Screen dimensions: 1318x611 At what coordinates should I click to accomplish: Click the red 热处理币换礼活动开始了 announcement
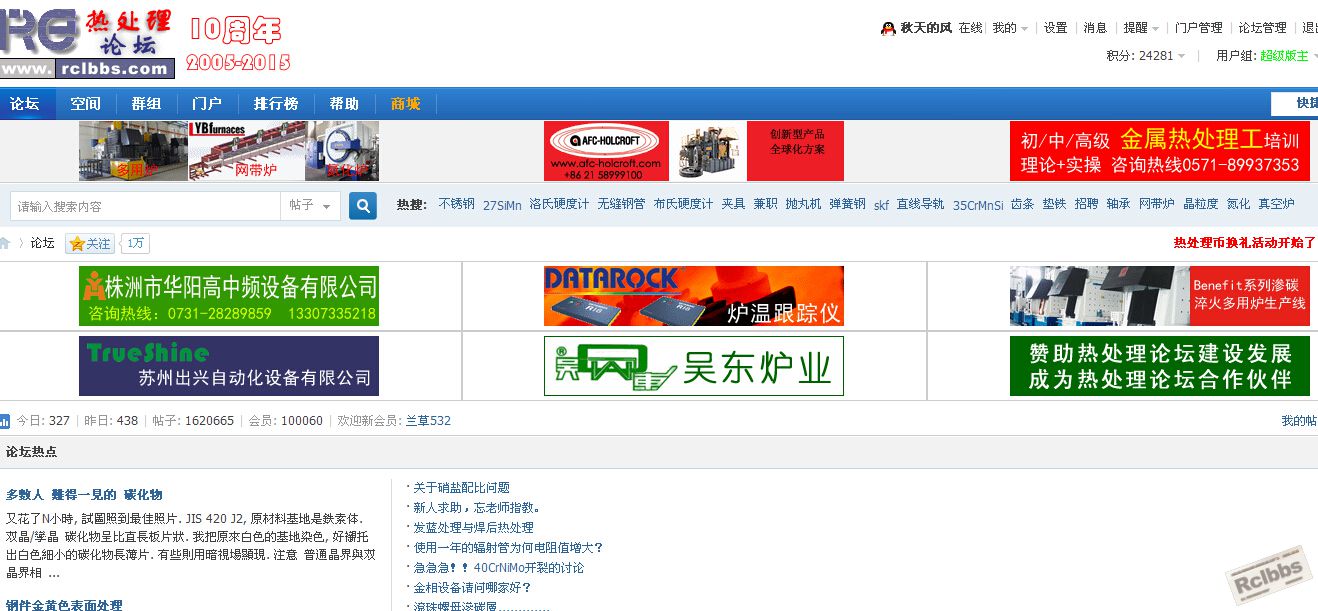click(x=1244, y=243)
